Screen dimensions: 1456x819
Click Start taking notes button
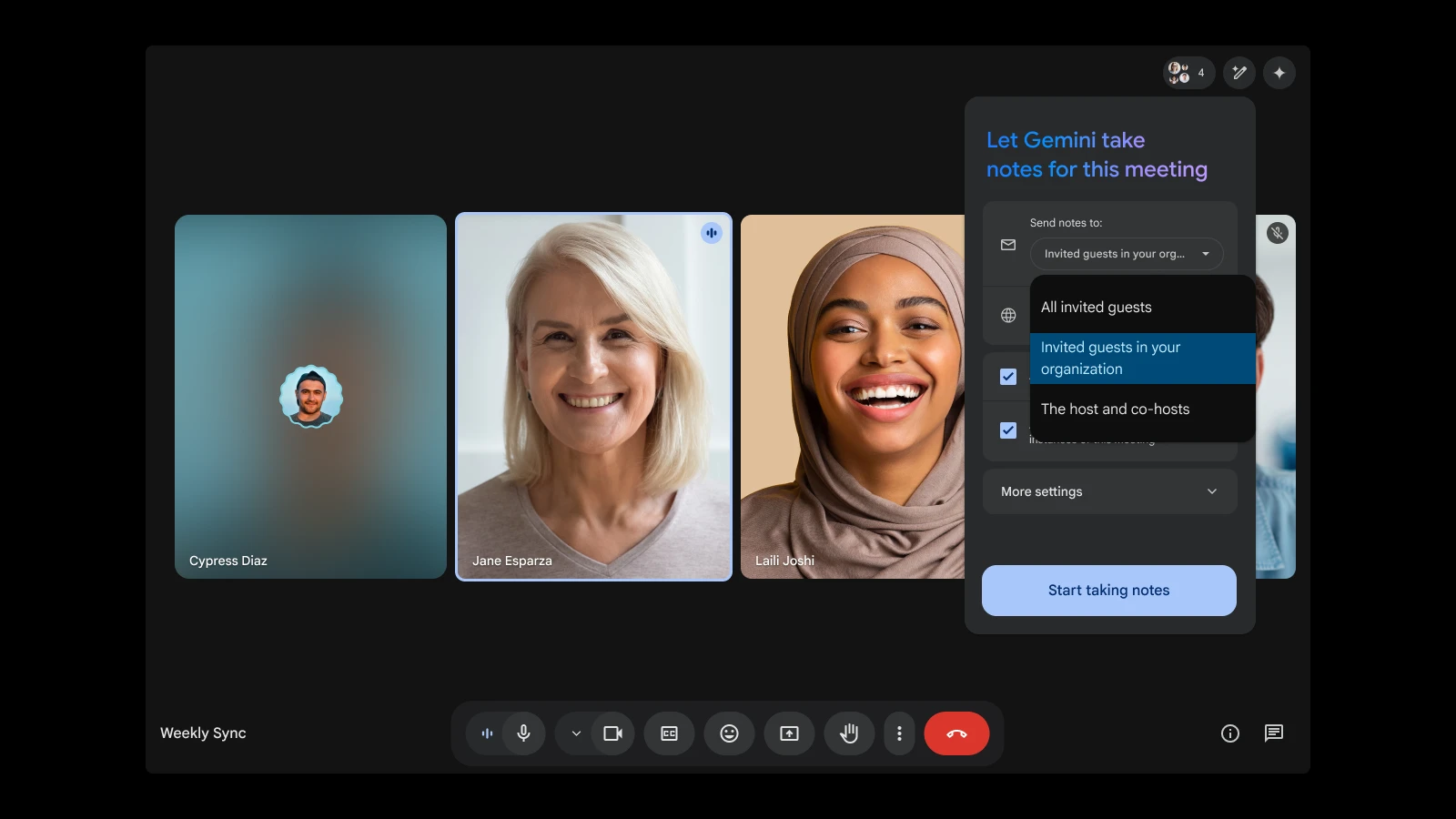(x=1109, y=591)
